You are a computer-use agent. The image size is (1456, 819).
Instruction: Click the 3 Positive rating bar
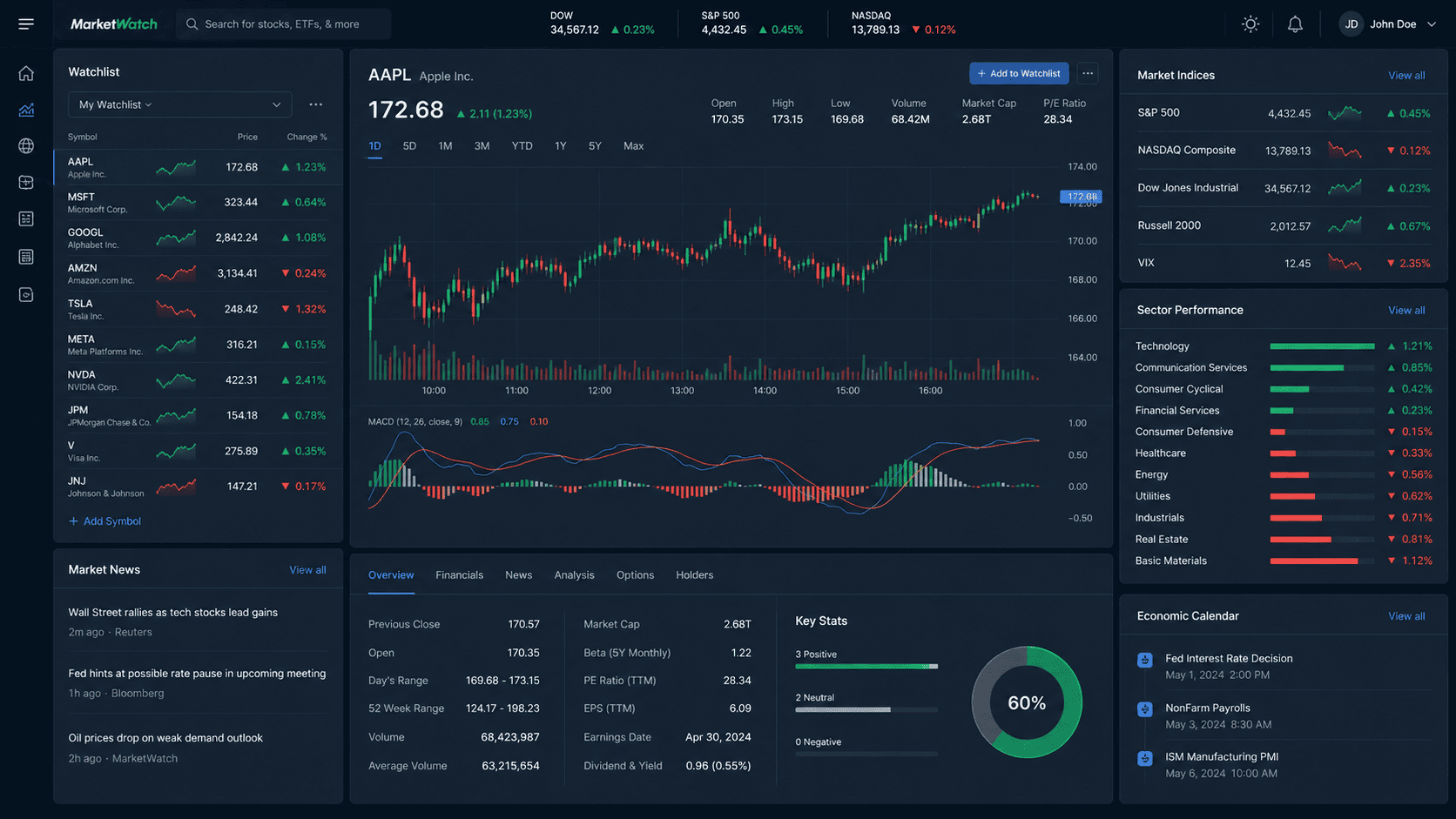coord(866,667)
